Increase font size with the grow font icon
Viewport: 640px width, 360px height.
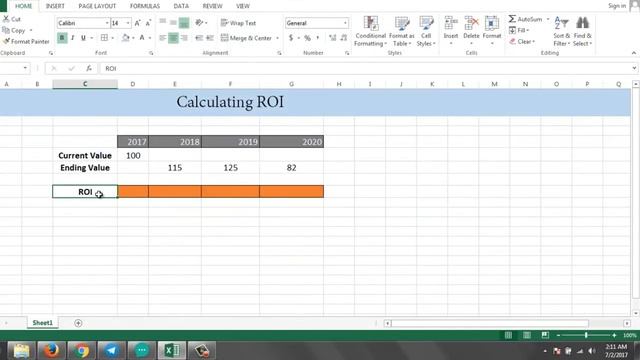pyautogui.click(x=138, y=23)
